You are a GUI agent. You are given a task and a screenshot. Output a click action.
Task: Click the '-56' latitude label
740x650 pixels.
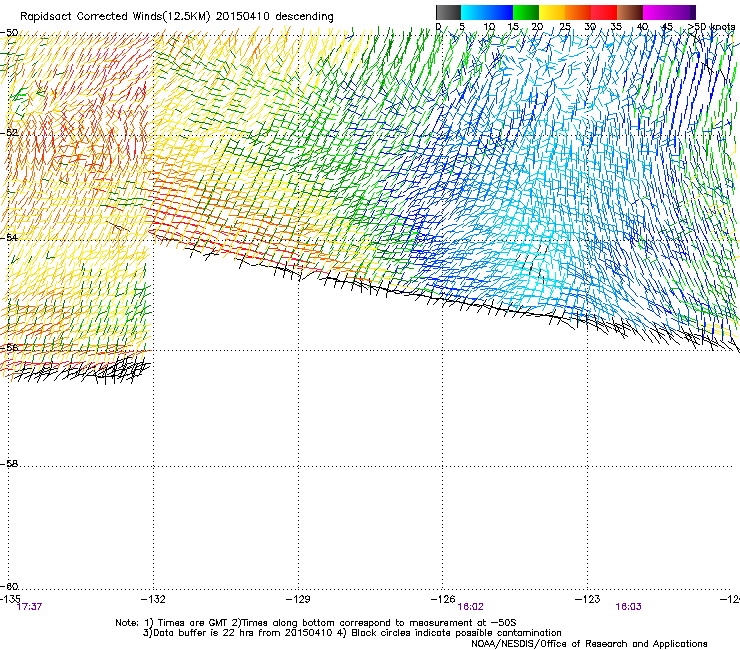[9, 347]
